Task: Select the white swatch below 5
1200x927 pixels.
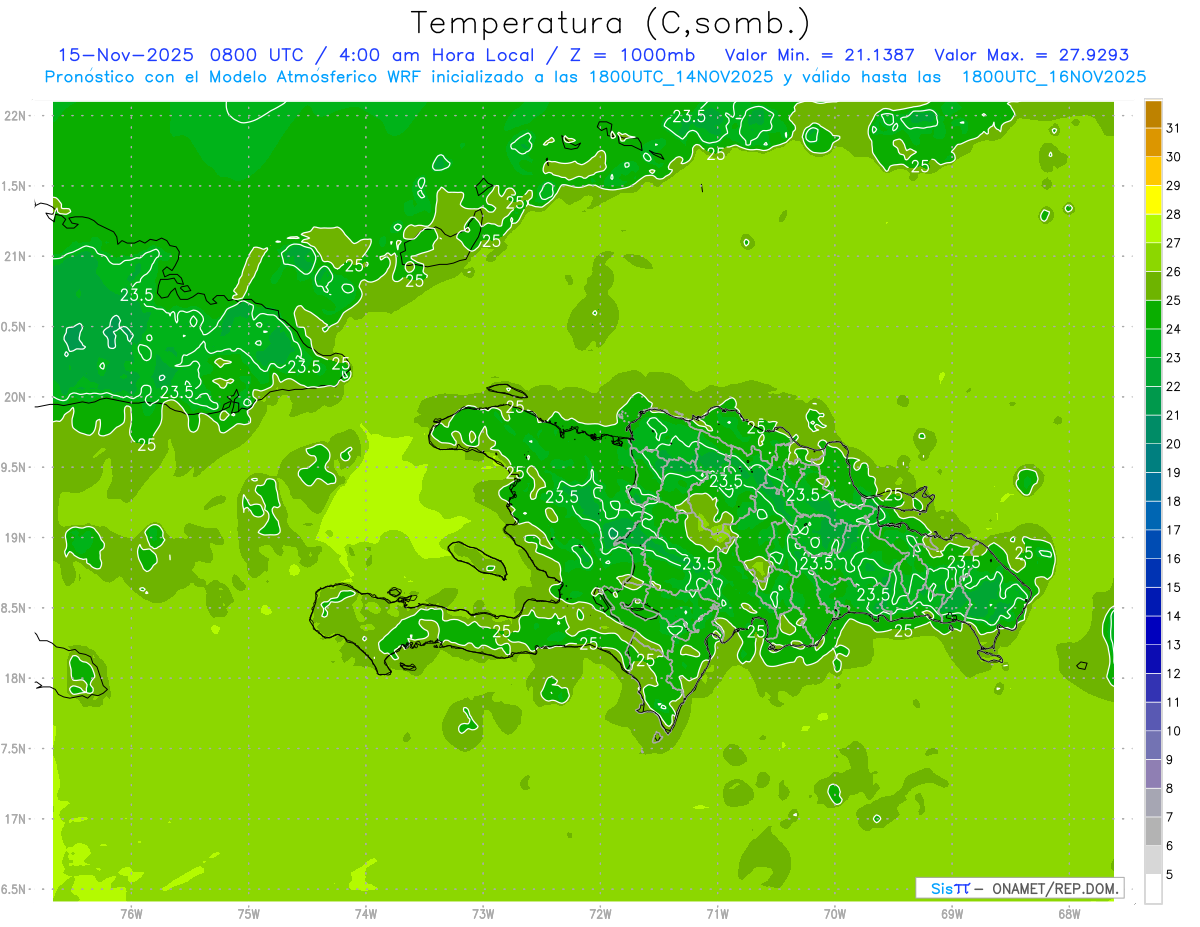Action: pyautogui.click(x=1153, y=889)
